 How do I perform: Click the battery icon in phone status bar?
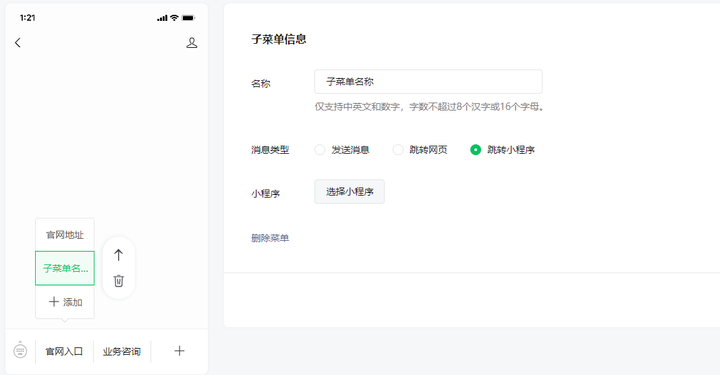click(x=188, y=18)
